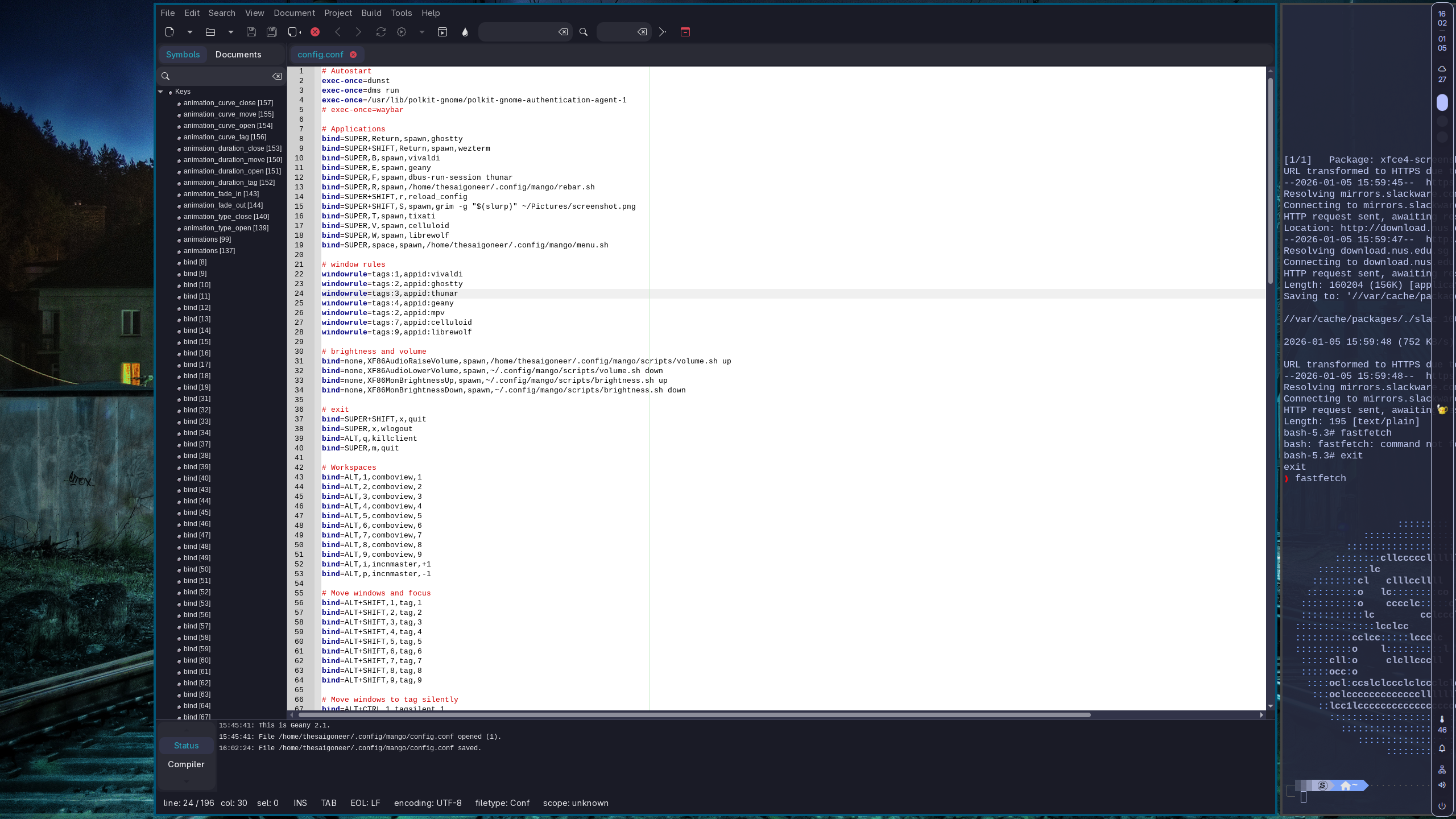Open the recent files dropdown arrow

coord(231,32)
